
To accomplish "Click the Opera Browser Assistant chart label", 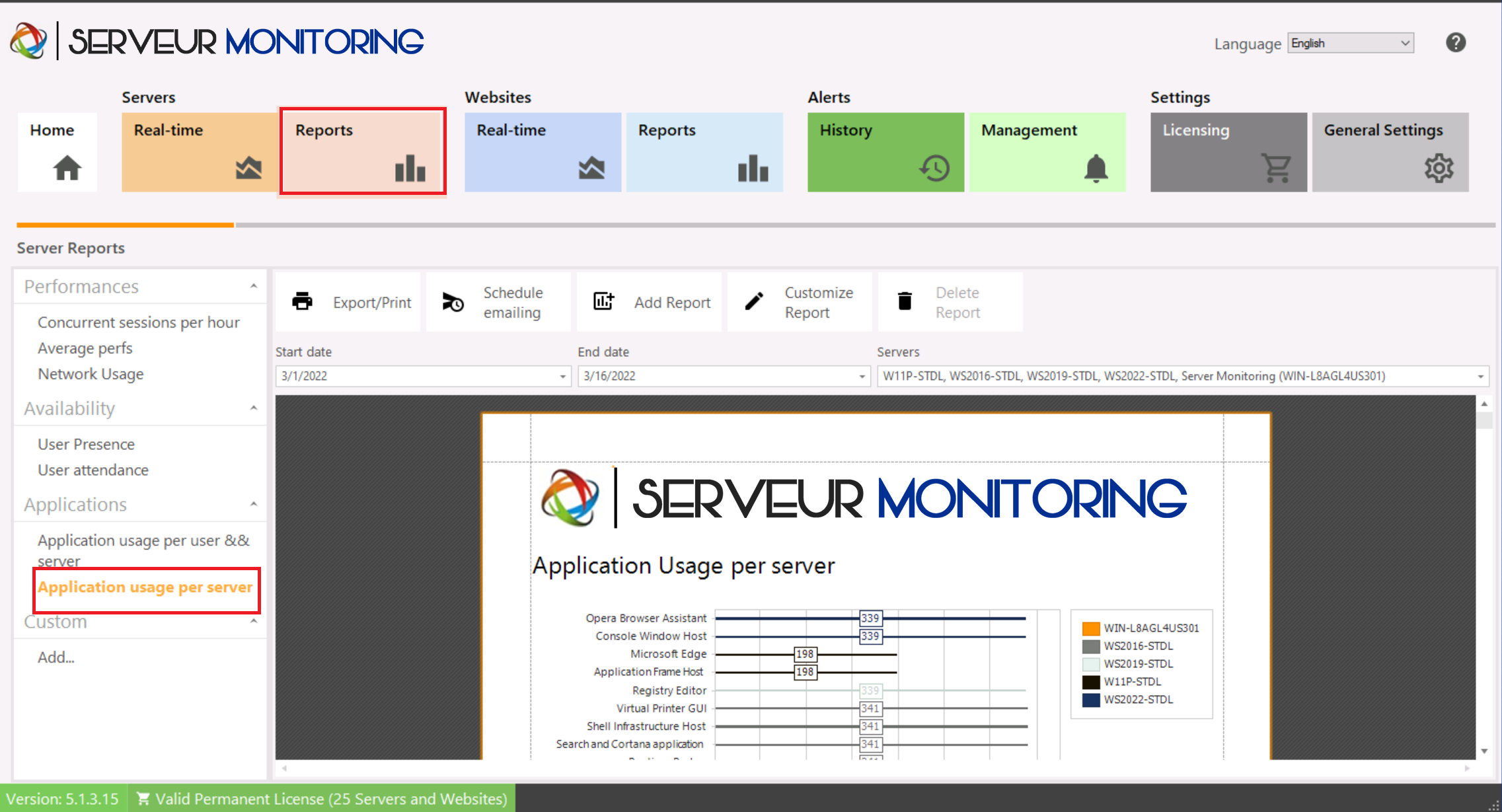I will click(646, 618).
